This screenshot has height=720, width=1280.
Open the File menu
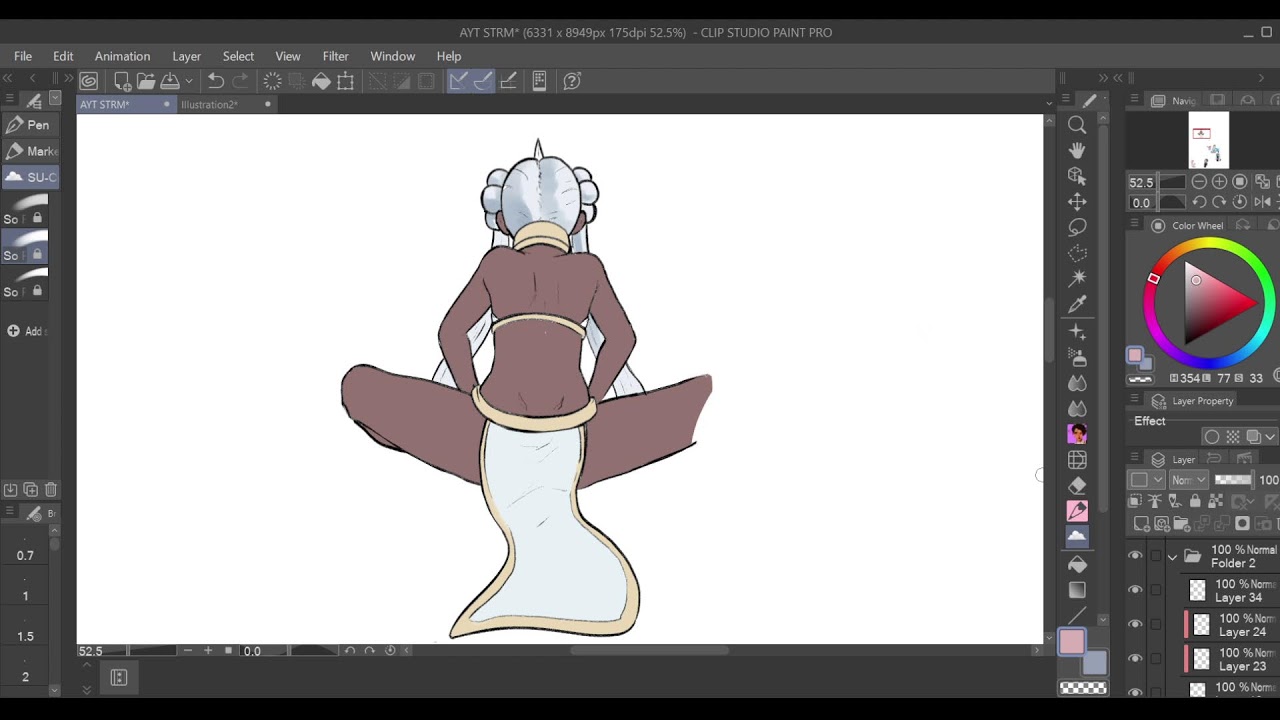click(x=23, y=56)
